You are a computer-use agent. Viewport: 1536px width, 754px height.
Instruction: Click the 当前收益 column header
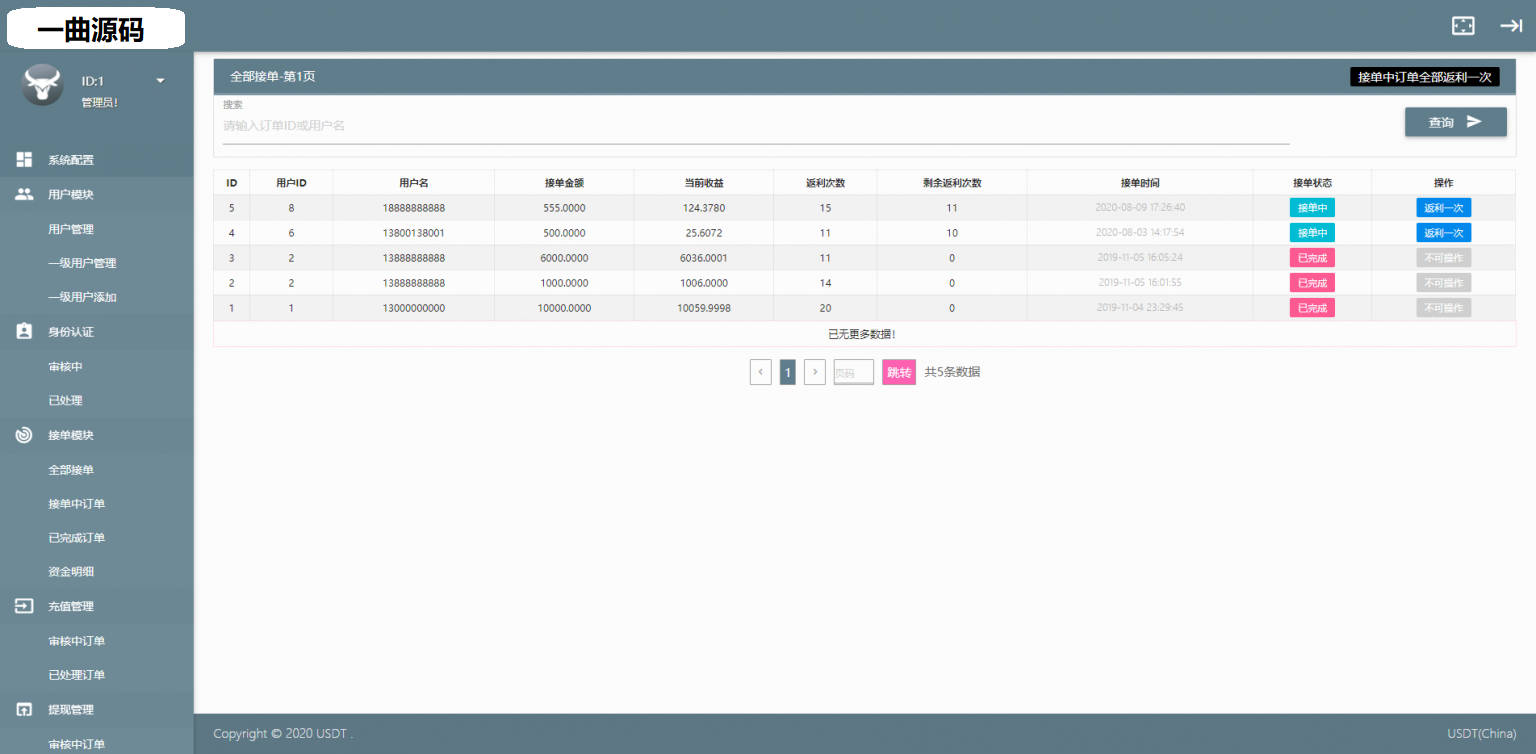(x=703, y=183)
